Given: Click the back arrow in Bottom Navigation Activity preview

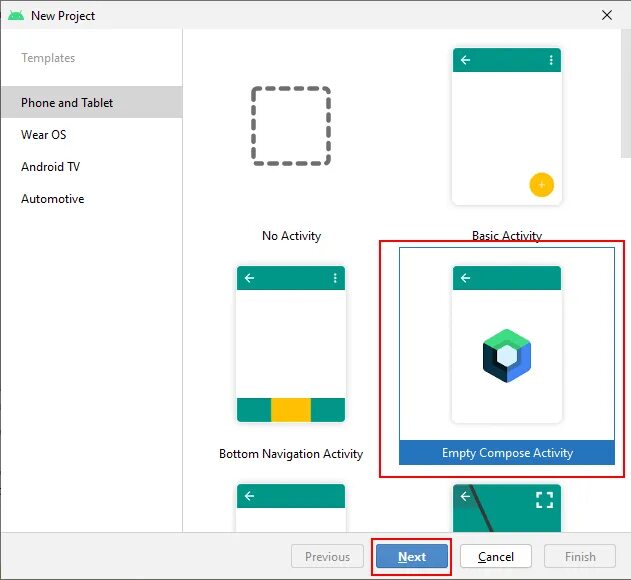Looking at the screenshot, I should click(249, 278).
